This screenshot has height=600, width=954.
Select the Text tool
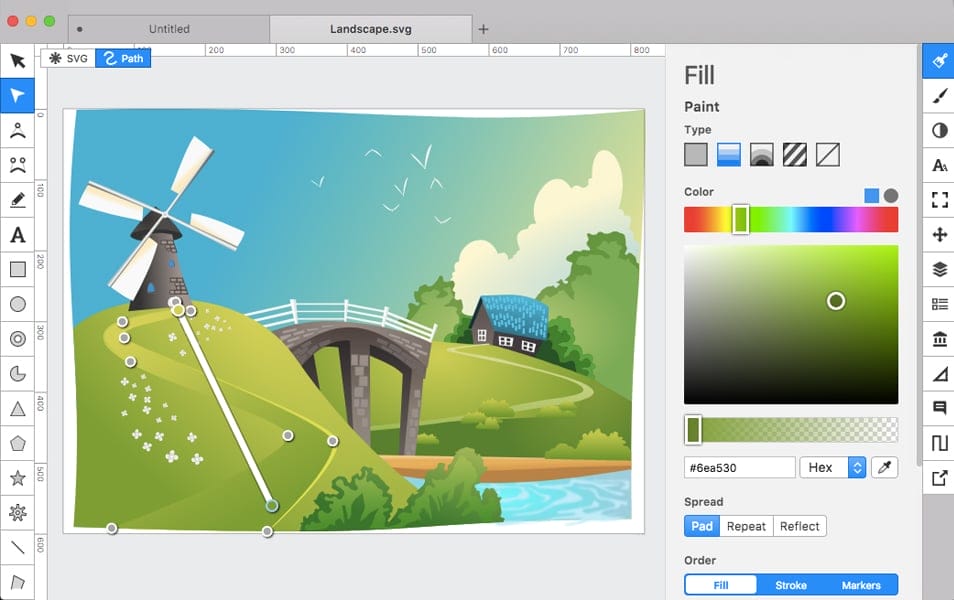click(17, 235)
